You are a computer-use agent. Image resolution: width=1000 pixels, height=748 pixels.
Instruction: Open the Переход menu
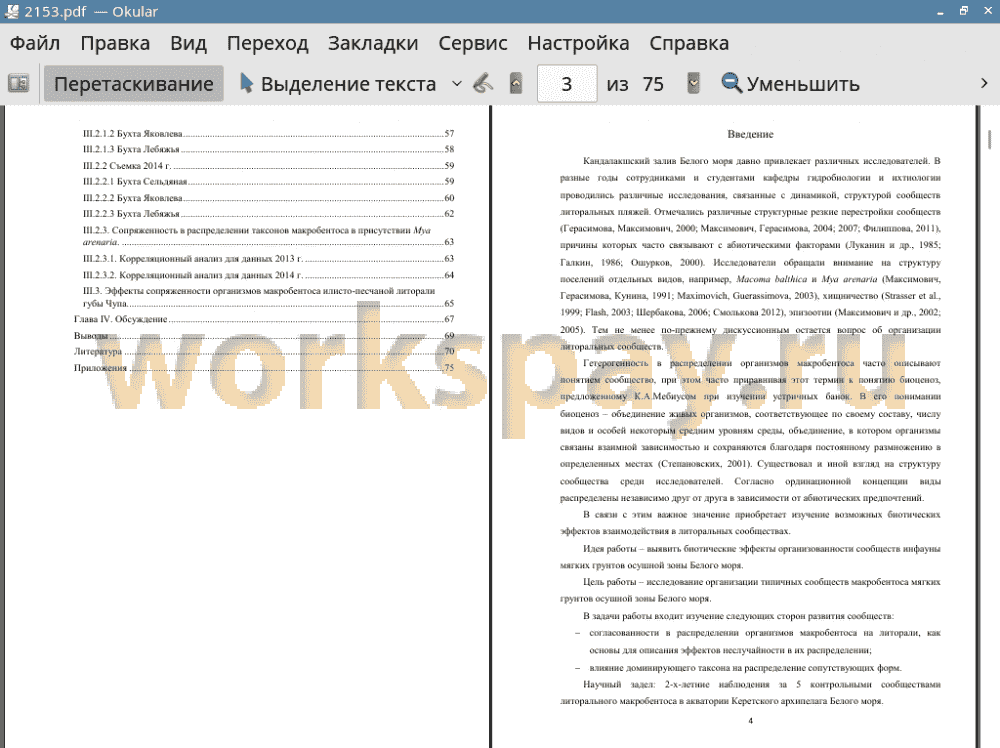coord(267,43)
